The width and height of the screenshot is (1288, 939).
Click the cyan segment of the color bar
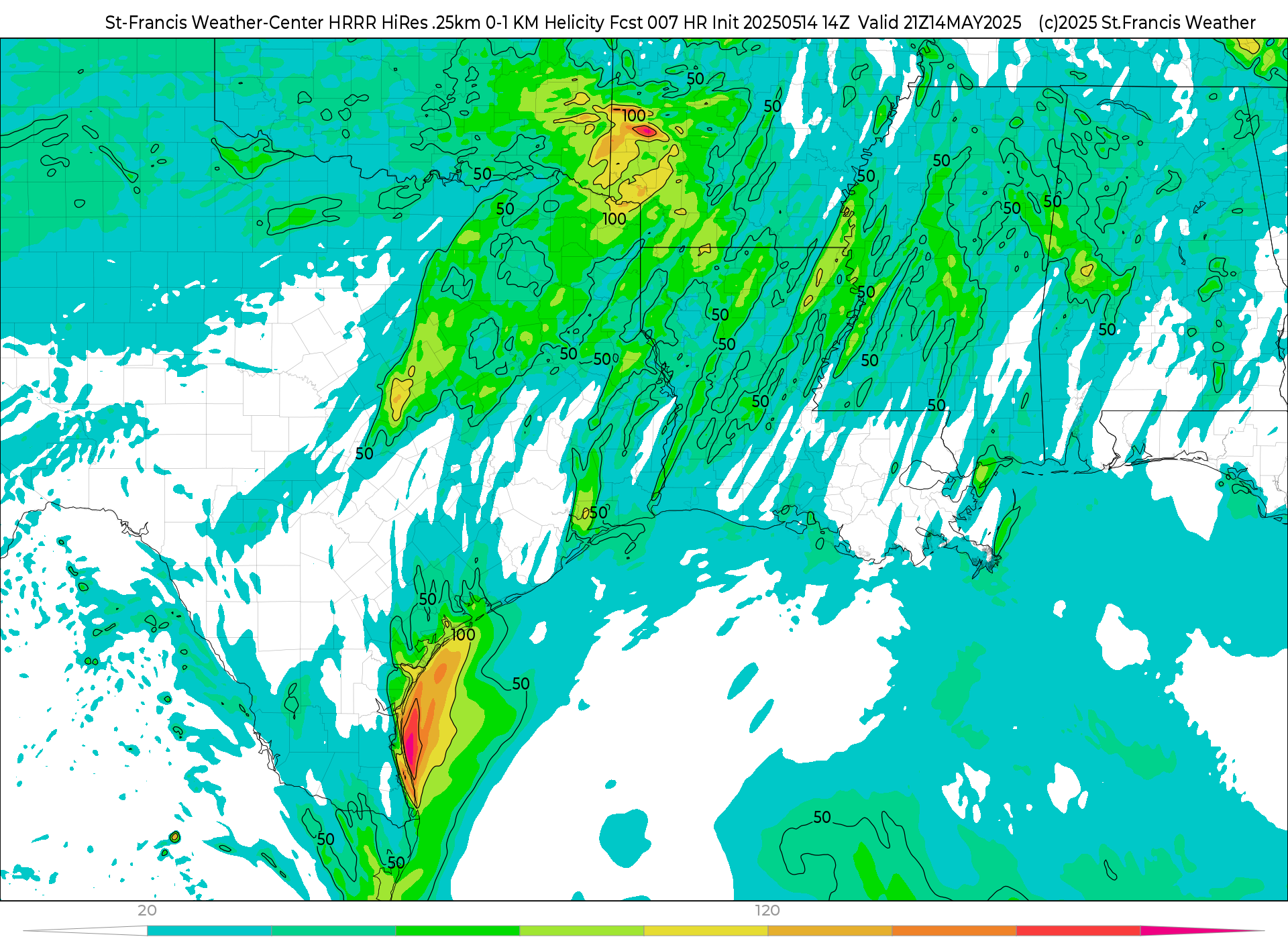tap(209, 931)
